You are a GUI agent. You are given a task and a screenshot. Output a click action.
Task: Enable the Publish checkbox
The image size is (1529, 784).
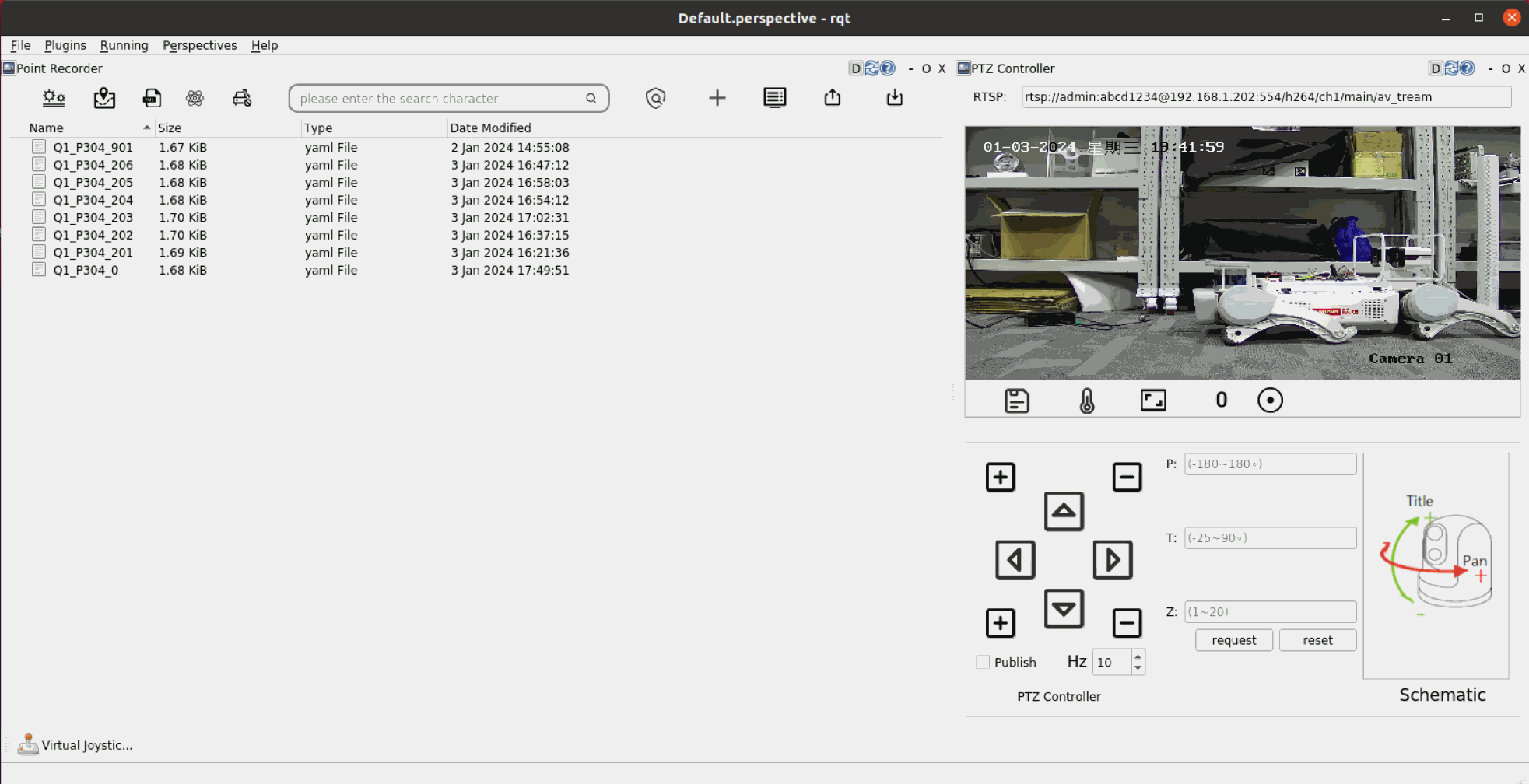point(983,662)
